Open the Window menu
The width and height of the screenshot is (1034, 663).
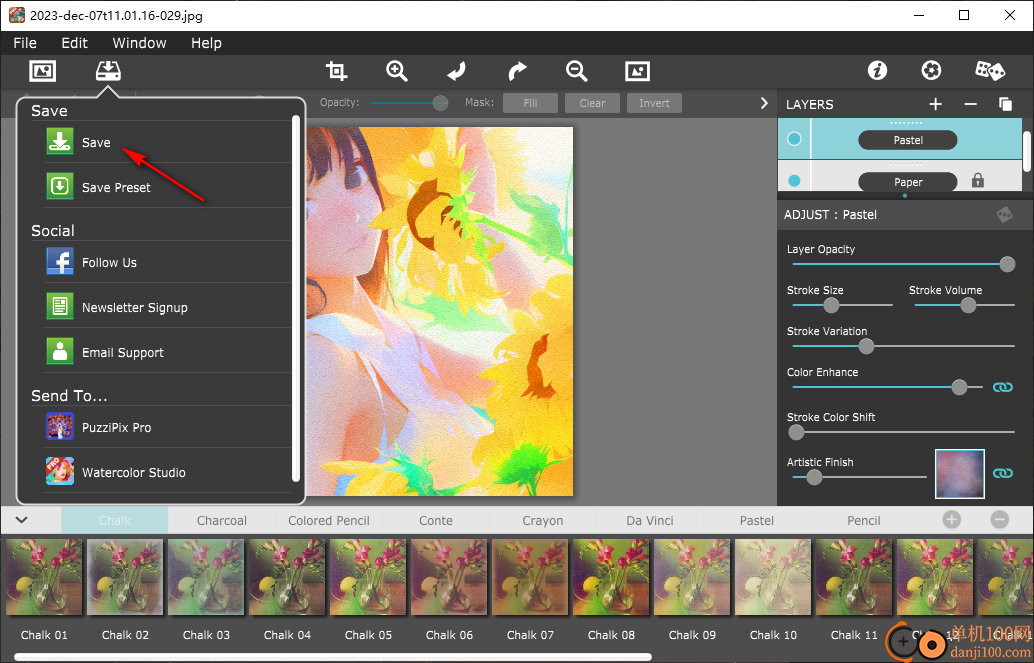click(x=139, y=43)
